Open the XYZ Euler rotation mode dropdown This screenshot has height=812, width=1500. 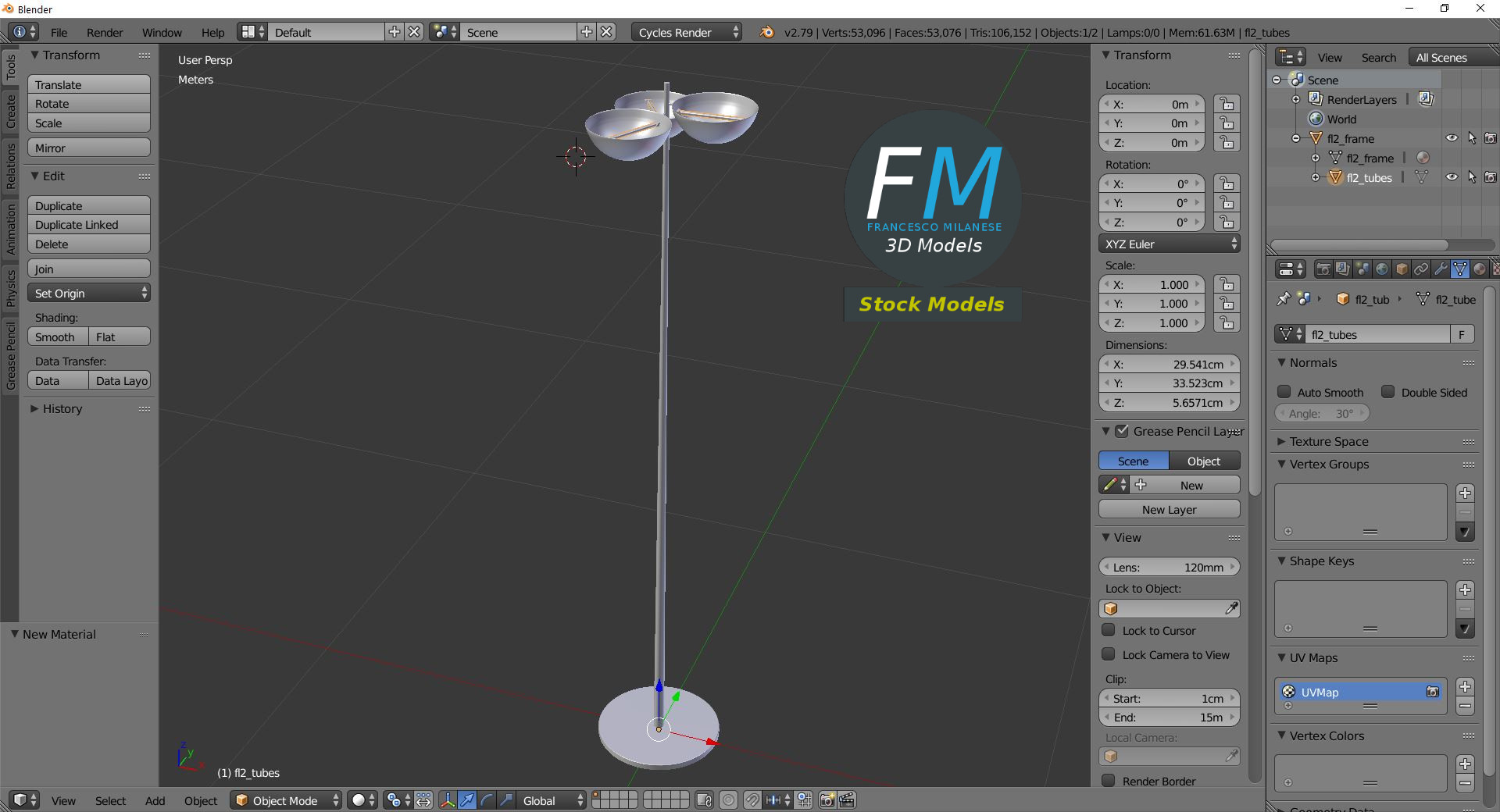pyautogui.click(x=1169, y=244)
